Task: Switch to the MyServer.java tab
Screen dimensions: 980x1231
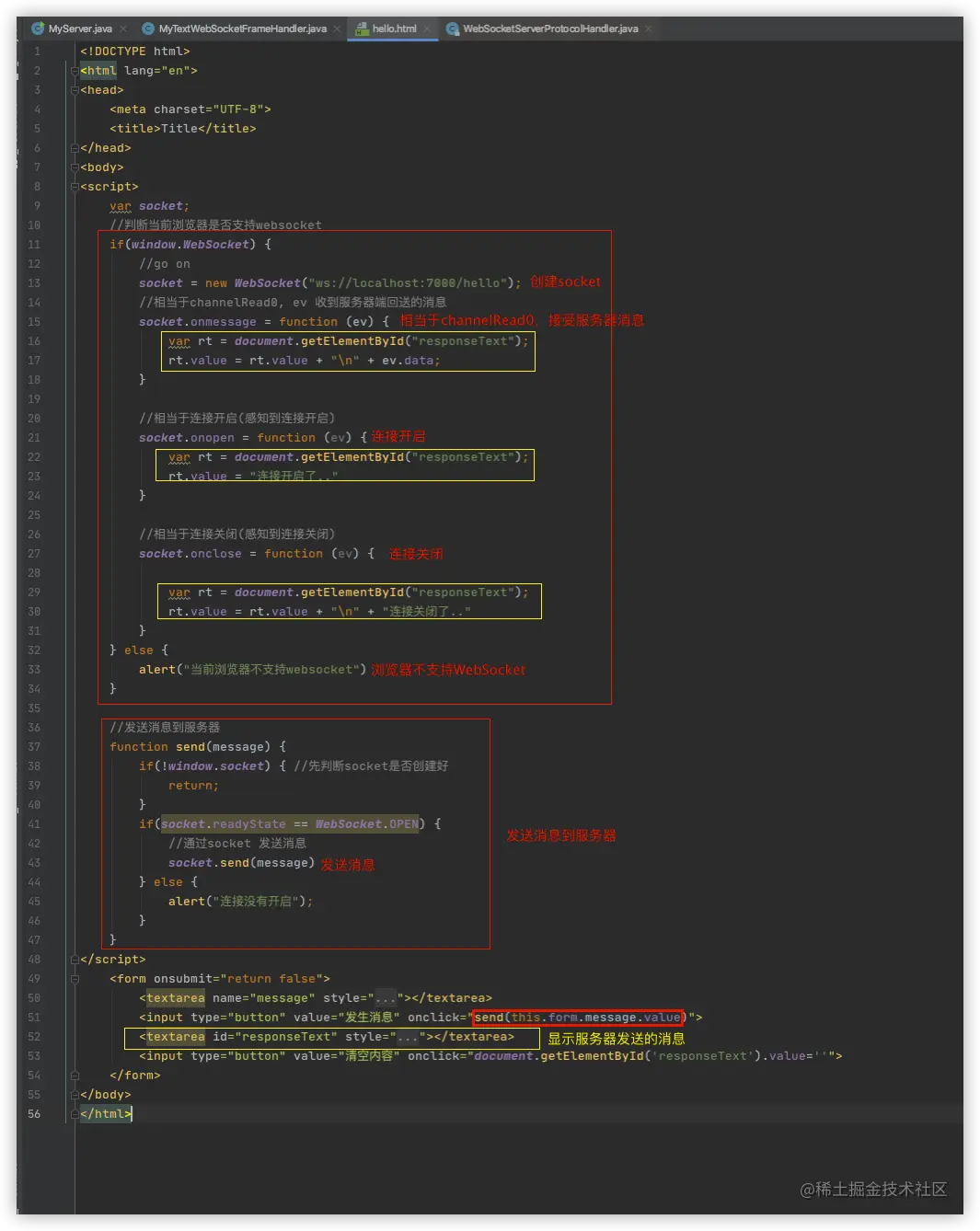Action: (x=80, y=29)
